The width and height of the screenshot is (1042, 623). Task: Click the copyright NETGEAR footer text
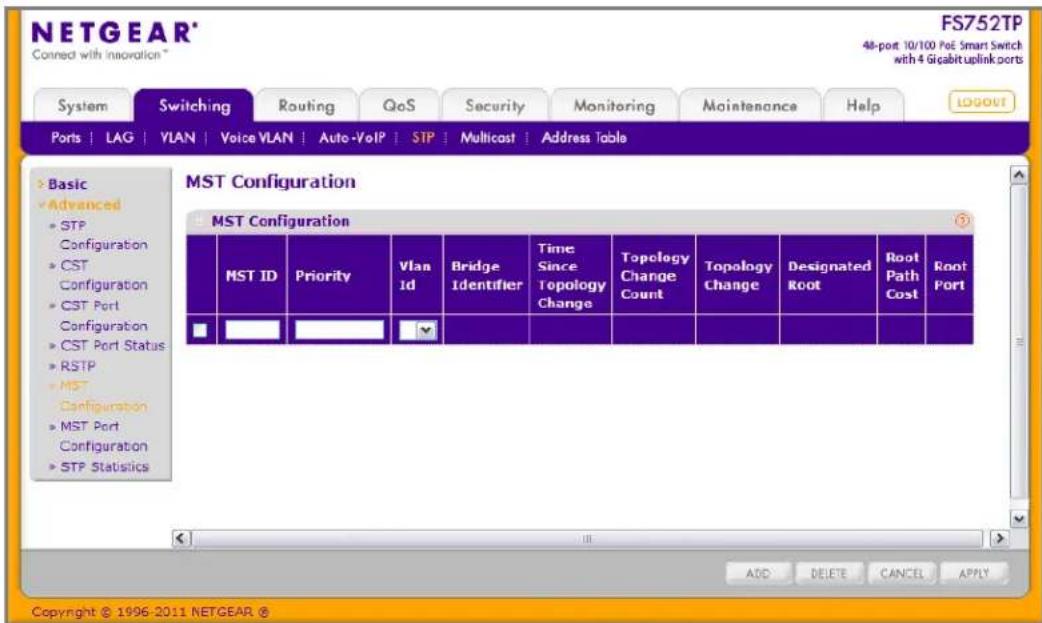pyautogui.click(x=150, y=612)
